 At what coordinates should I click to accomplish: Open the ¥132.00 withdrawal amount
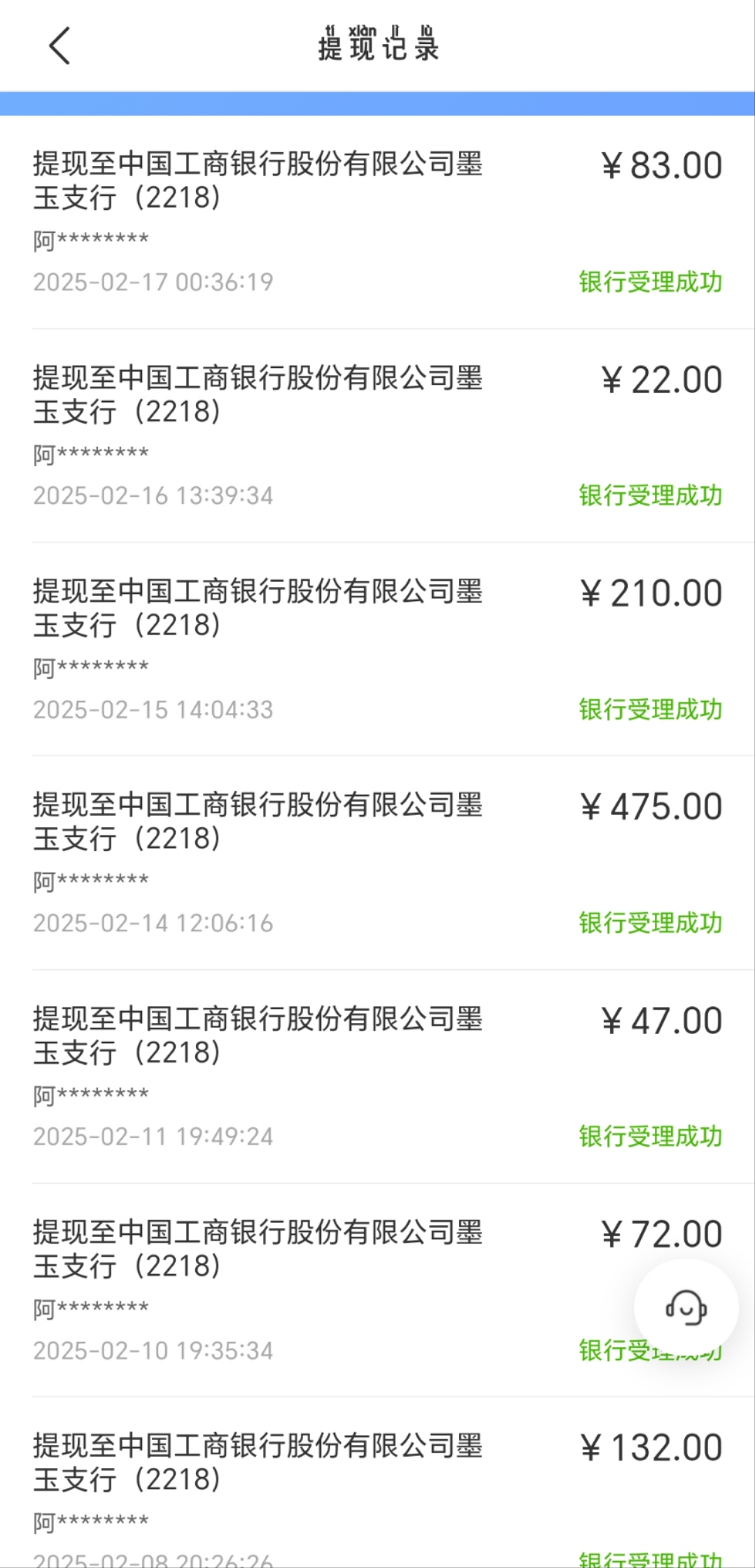(x=651, y=1448)
